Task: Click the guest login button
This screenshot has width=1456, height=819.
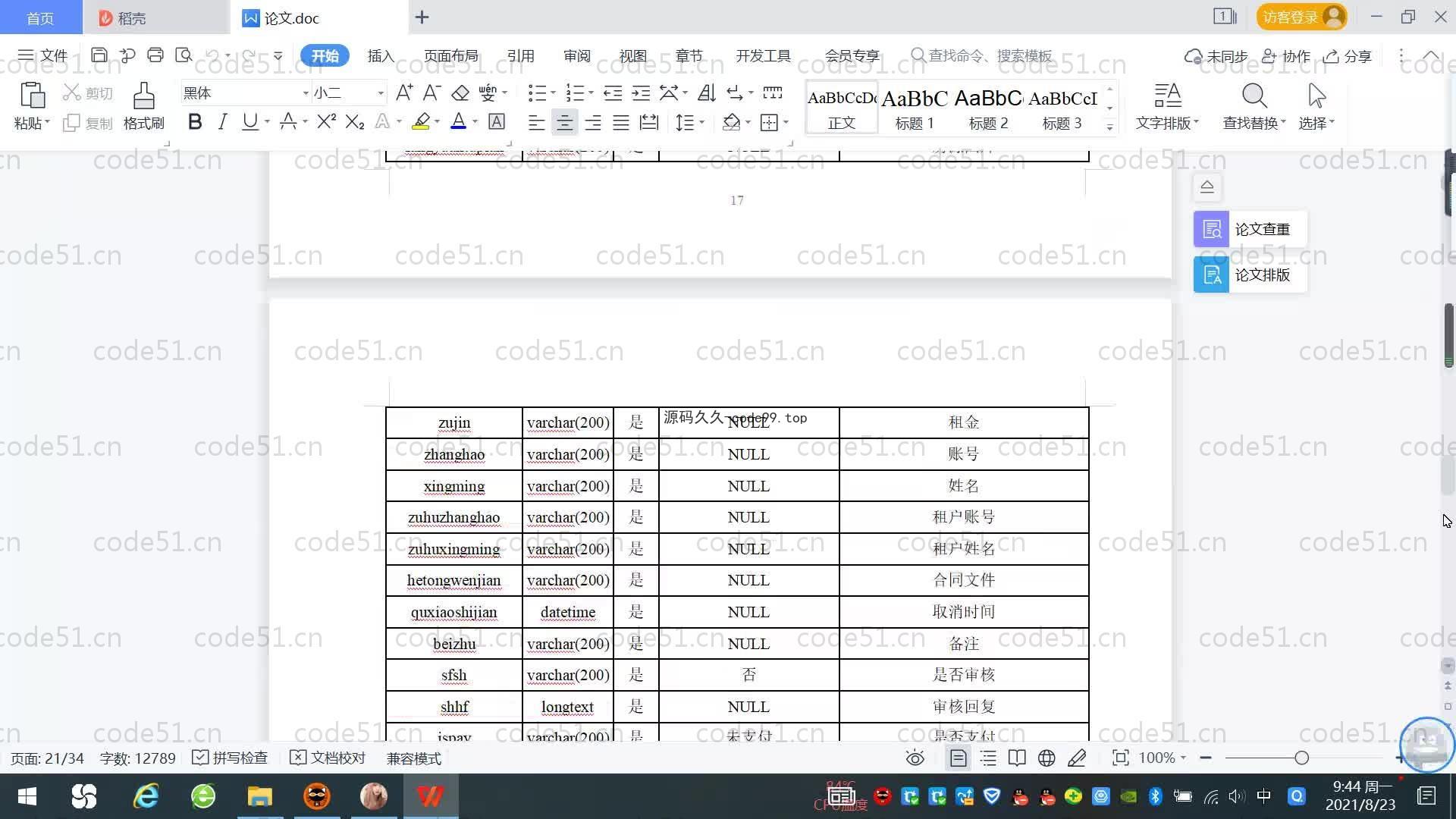Action: tap(1301, 17)
